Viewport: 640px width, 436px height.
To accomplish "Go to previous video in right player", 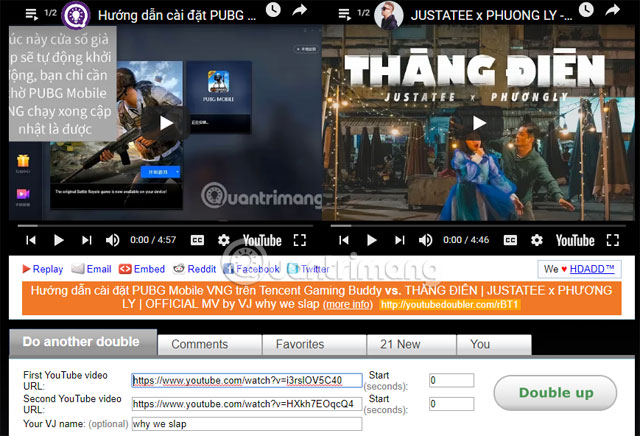I will click(x=344, y=240).
